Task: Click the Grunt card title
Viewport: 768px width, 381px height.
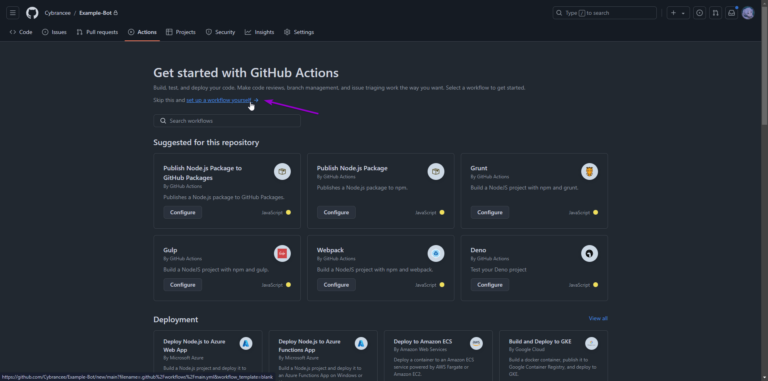Action: point(479,168)
